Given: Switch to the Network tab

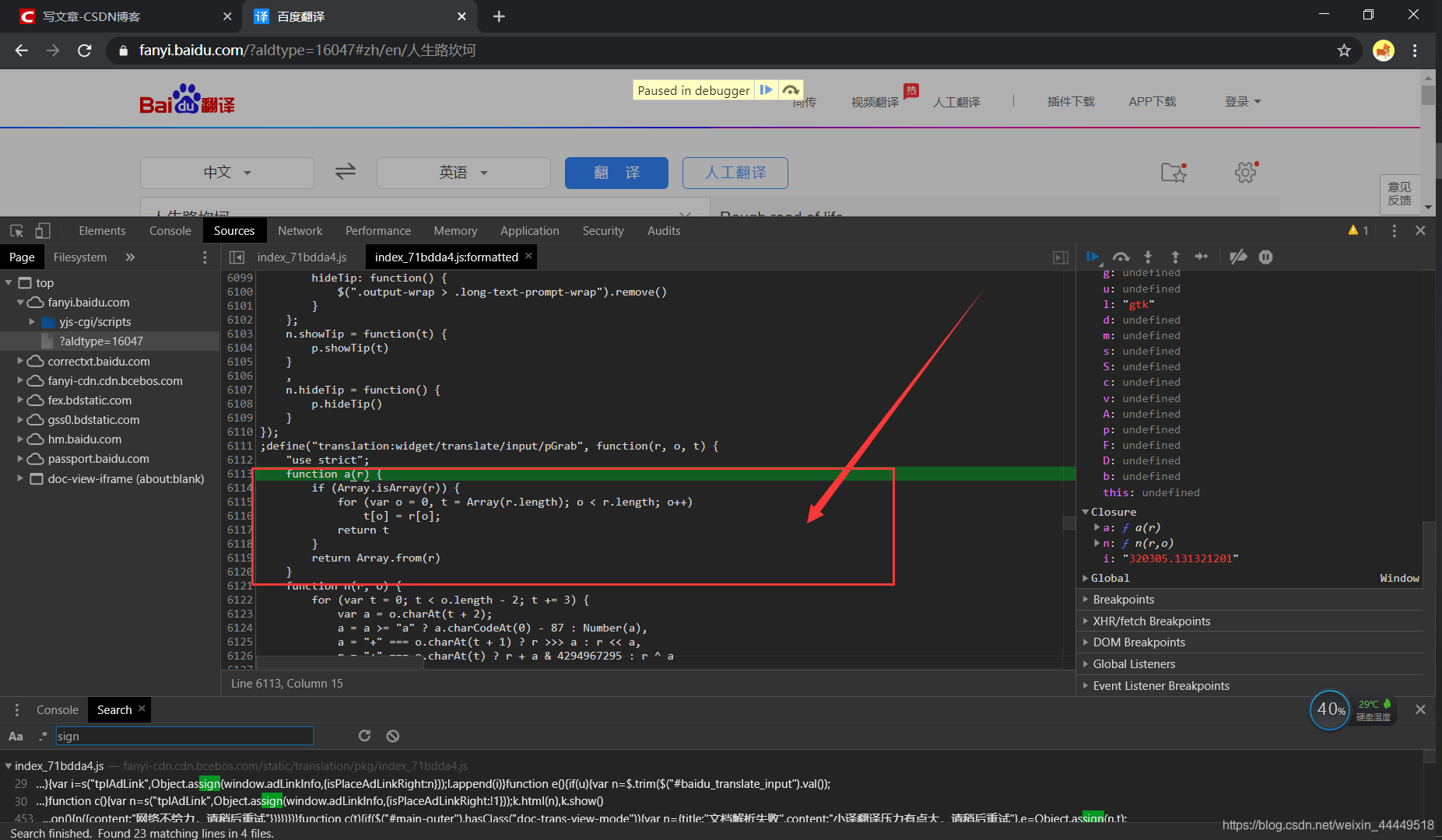Looking at the screenshot, I should tap(300, 231).
